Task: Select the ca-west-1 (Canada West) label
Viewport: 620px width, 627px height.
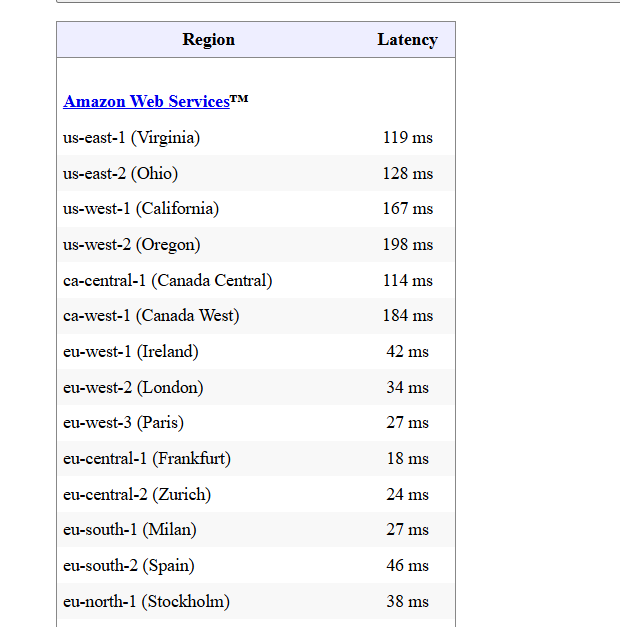Action: coord(151,316)
